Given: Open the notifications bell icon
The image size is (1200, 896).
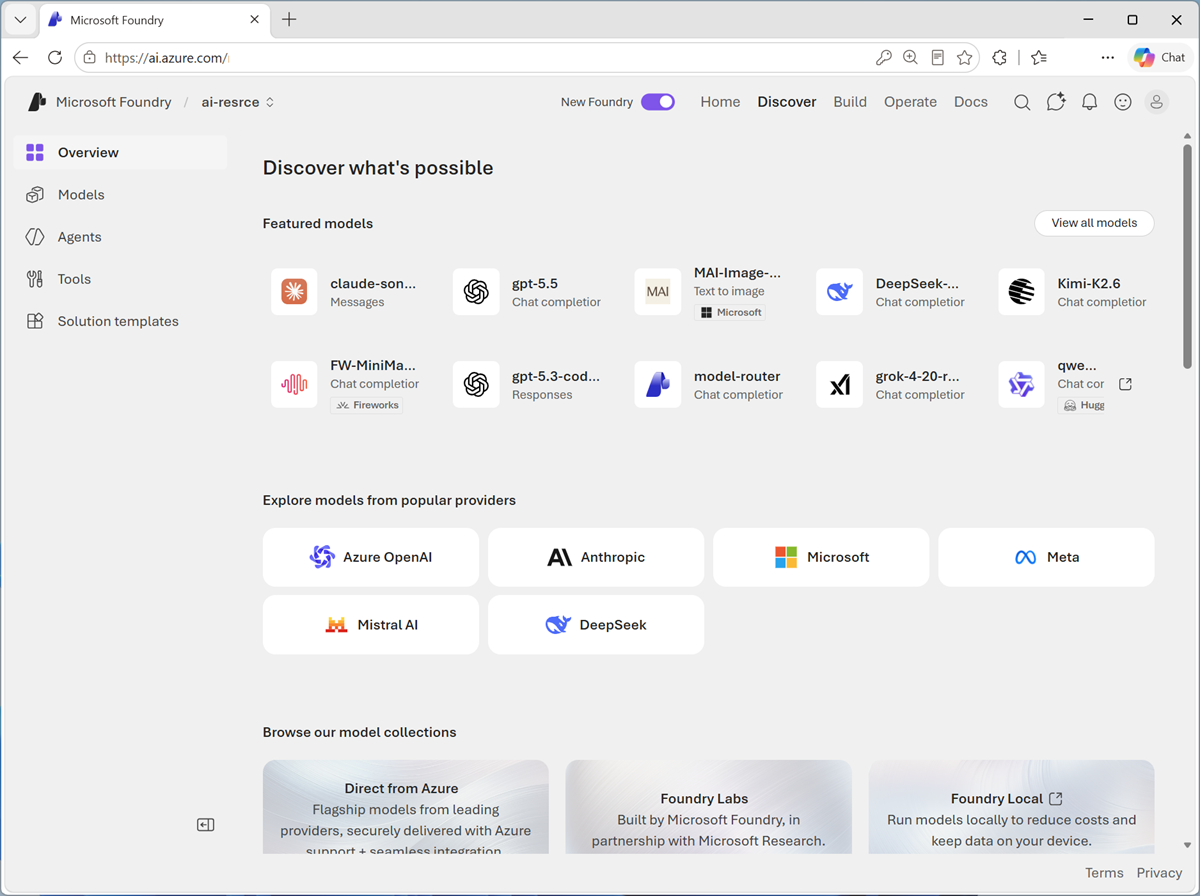Looking at the screenshot, I should (1090, 102).
